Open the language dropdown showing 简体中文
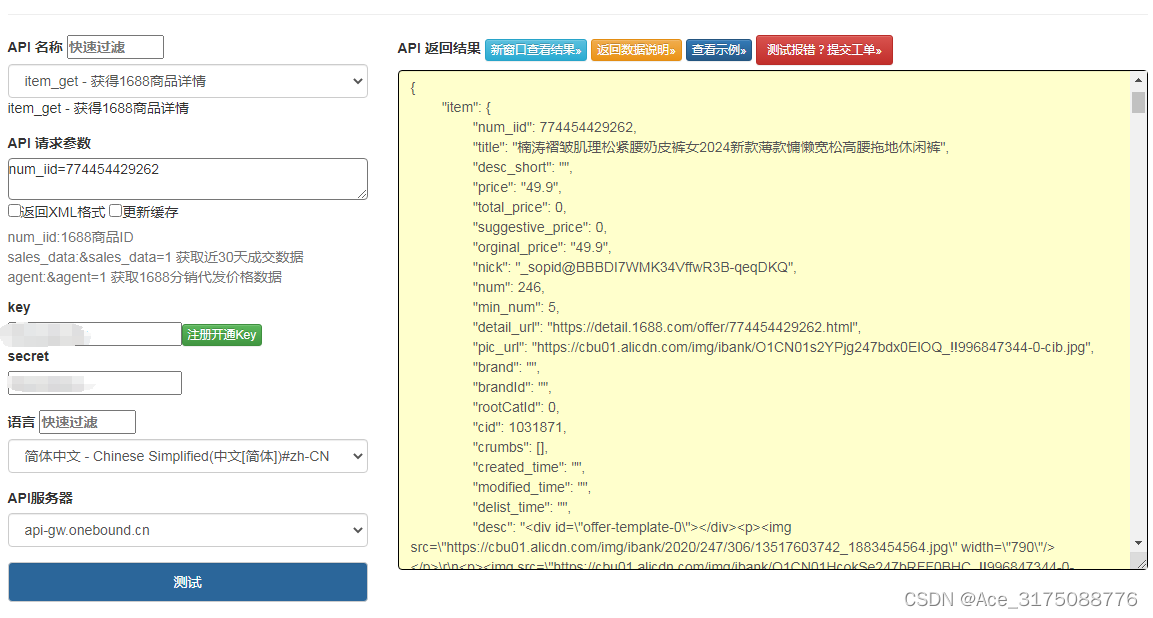This screenshot has width=1153, height=618. (187, 456)
